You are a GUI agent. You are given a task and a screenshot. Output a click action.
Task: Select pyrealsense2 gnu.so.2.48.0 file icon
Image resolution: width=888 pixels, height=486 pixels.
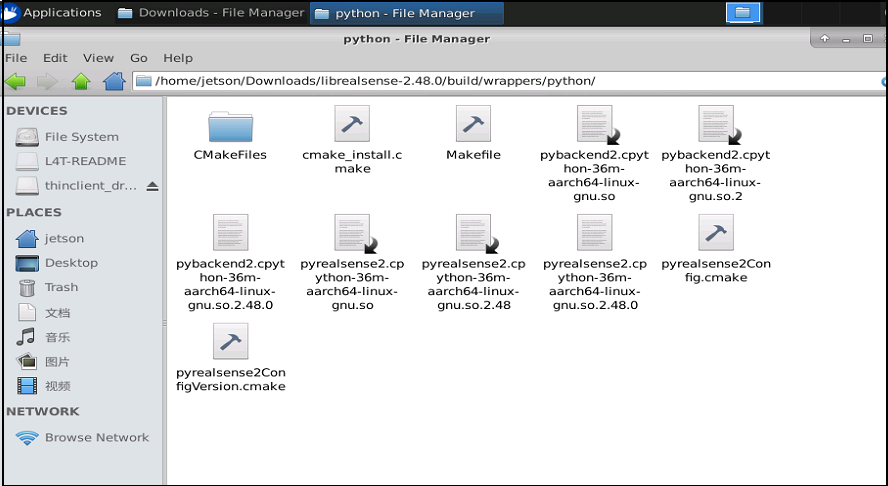(x=595, y=232)
